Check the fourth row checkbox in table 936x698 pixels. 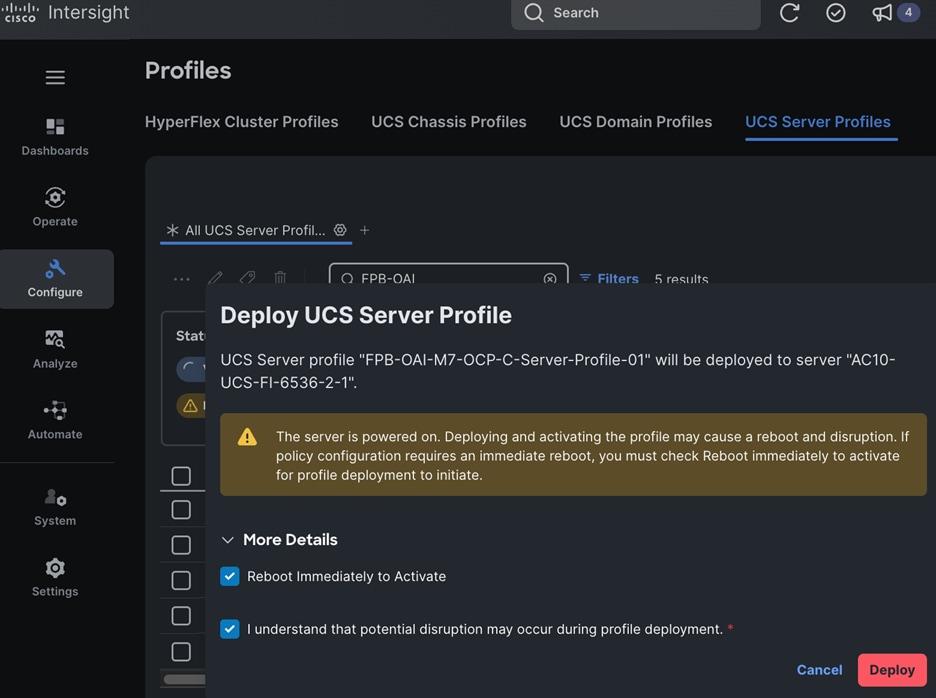(x=181, y=616)
